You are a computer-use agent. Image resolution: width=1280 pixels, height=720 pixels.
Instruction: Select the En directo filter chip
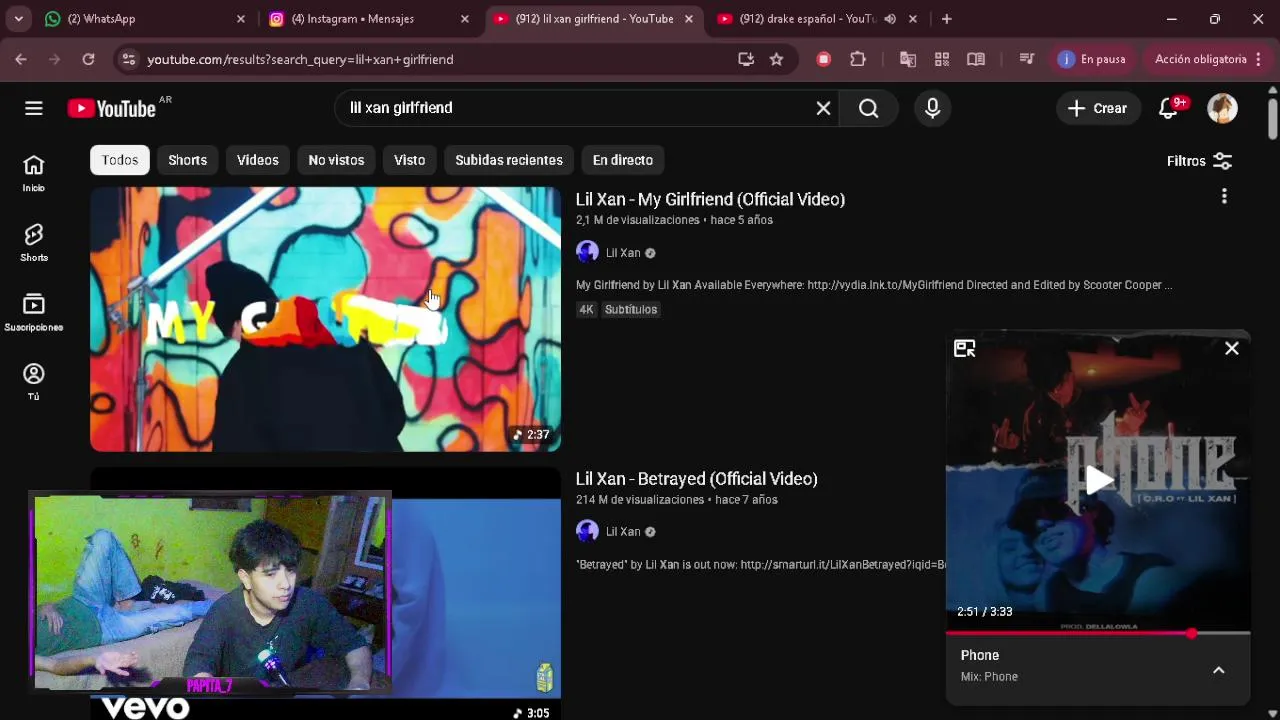coord(623,160)
